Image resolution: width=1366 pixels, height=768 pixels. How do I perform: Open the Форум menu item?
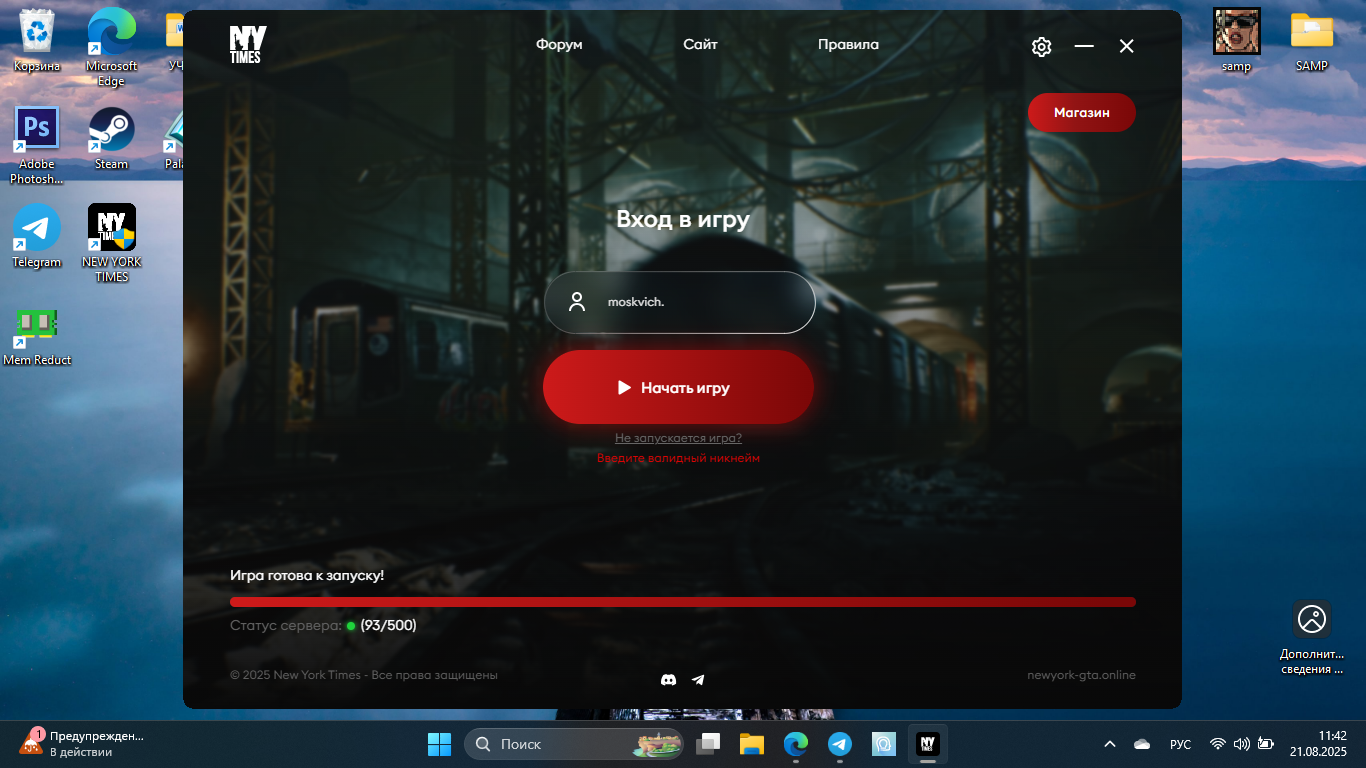(559, 45)
